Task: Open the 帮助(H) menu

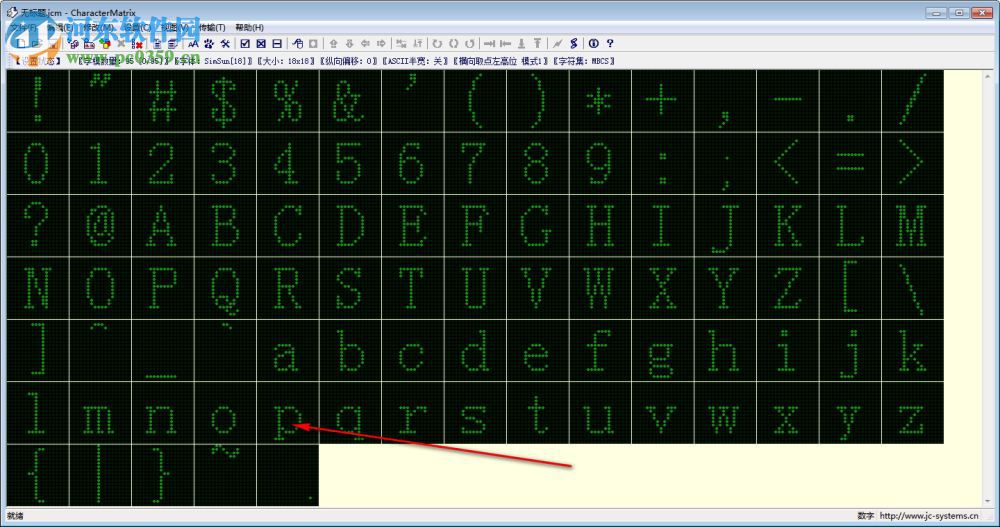Action: [249, 27]
